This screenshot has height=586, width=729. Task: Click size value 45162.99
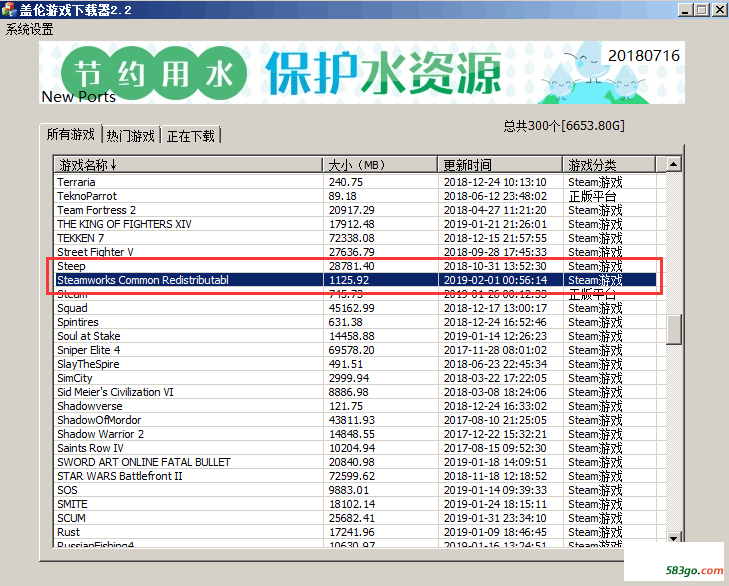(x=351, y=308)
